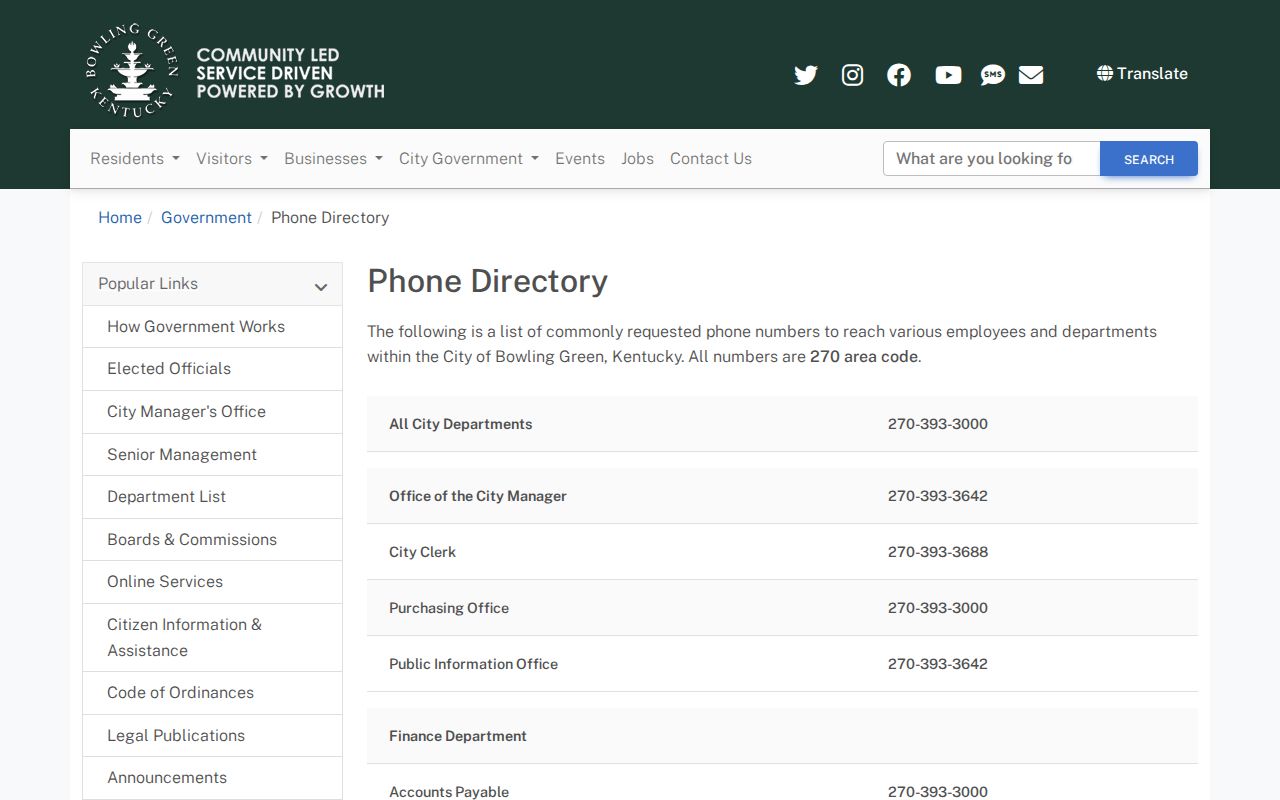The height and width of the screenshot is (800, 1280).
Task: Click the Public Information Office label
Action: [x=473, y=664]
